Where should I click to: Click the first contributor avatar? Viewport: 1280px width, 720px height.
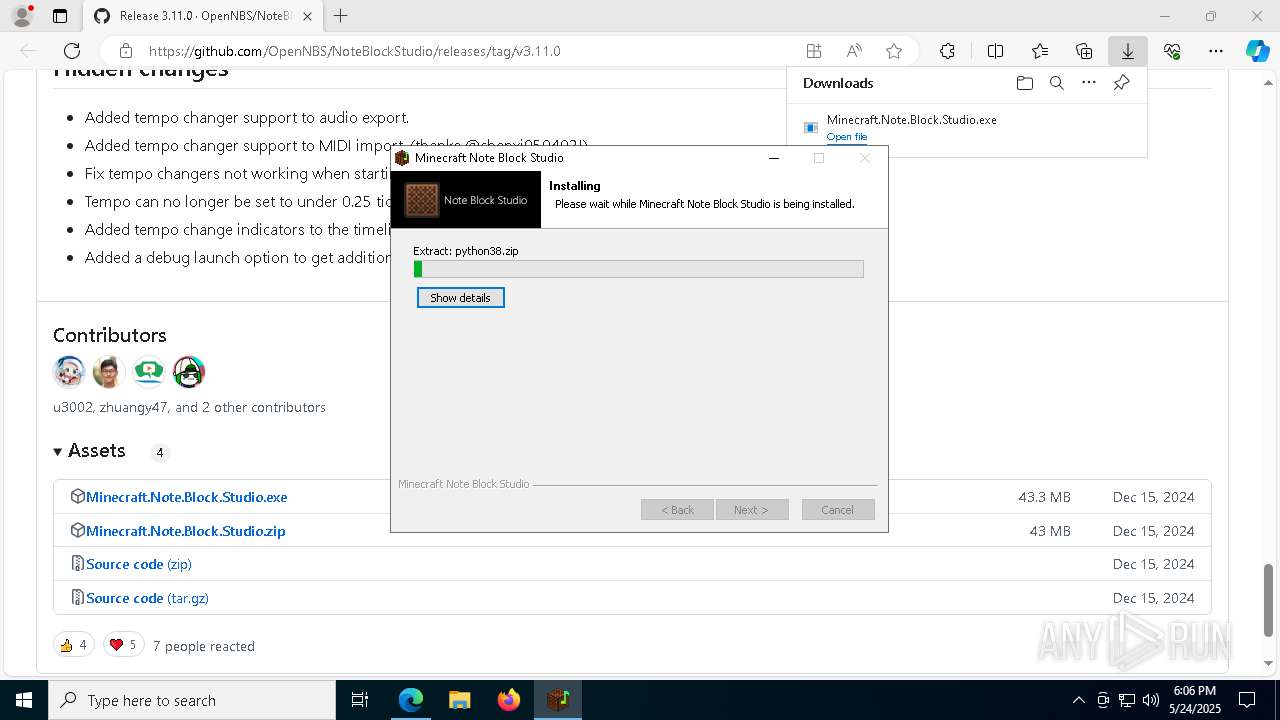click(69, 372)
